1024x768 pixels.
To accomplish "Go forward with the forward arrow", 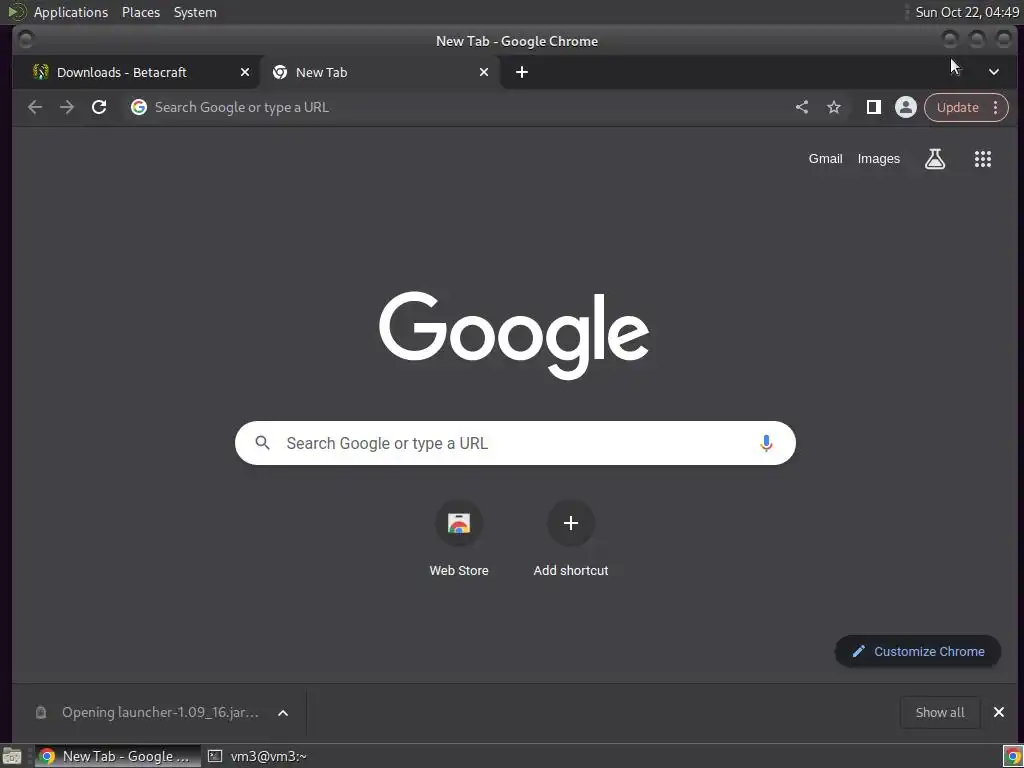I will point(67,107).
